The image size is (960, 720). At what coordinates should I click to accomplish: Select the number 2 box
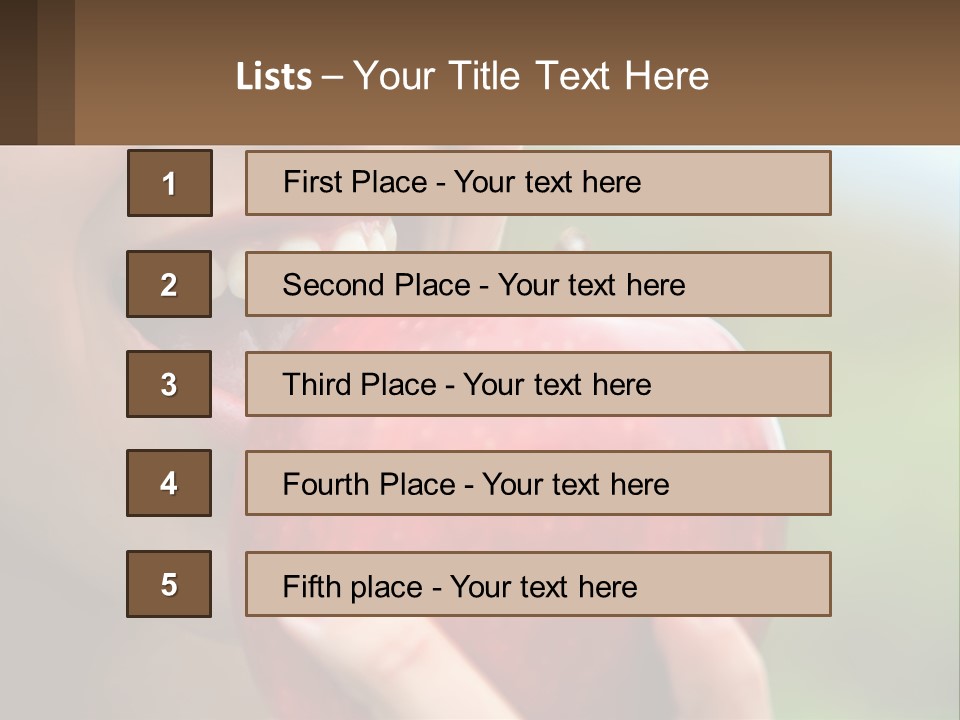pyautogui.click(x=169, y=284)
